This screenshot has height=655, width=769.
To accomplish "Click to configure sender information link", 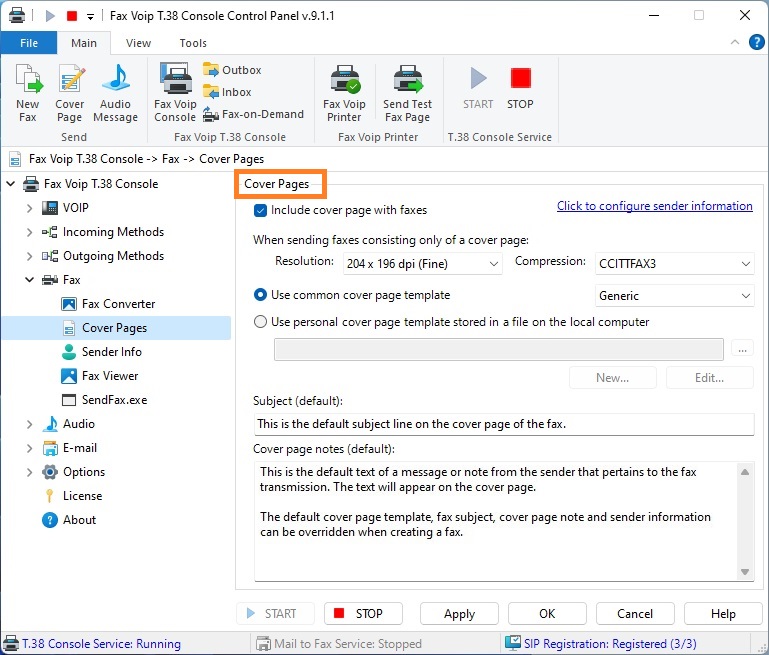I will coord(655,206).
